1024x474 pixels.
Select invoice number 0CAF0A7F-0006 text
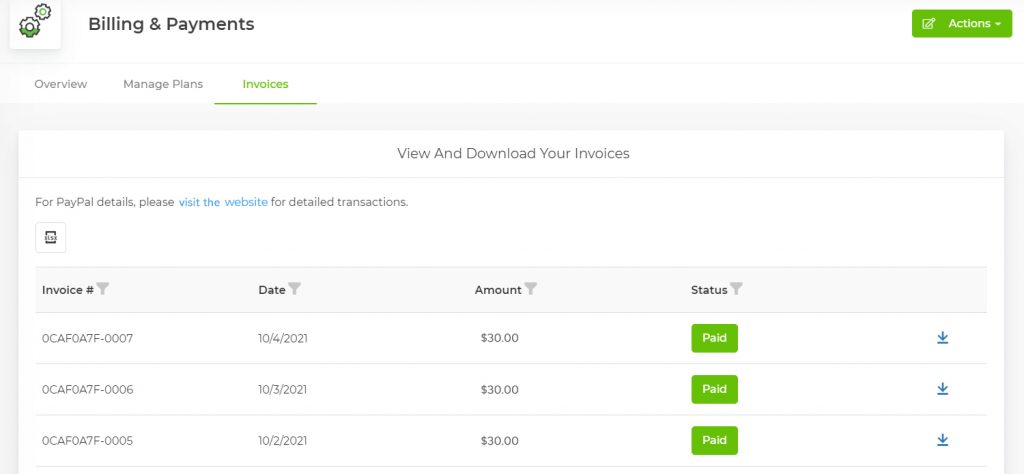88,389
